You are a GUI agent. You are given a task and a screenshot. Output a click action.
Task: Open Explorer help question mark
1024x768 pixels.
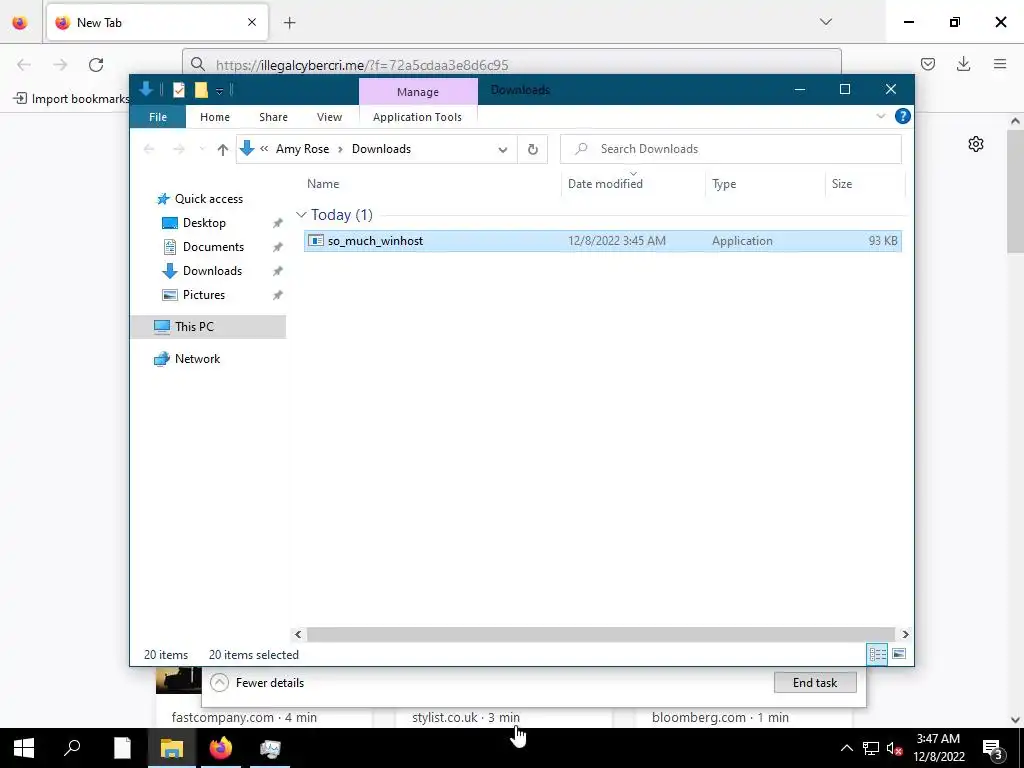tap(903, 116)
